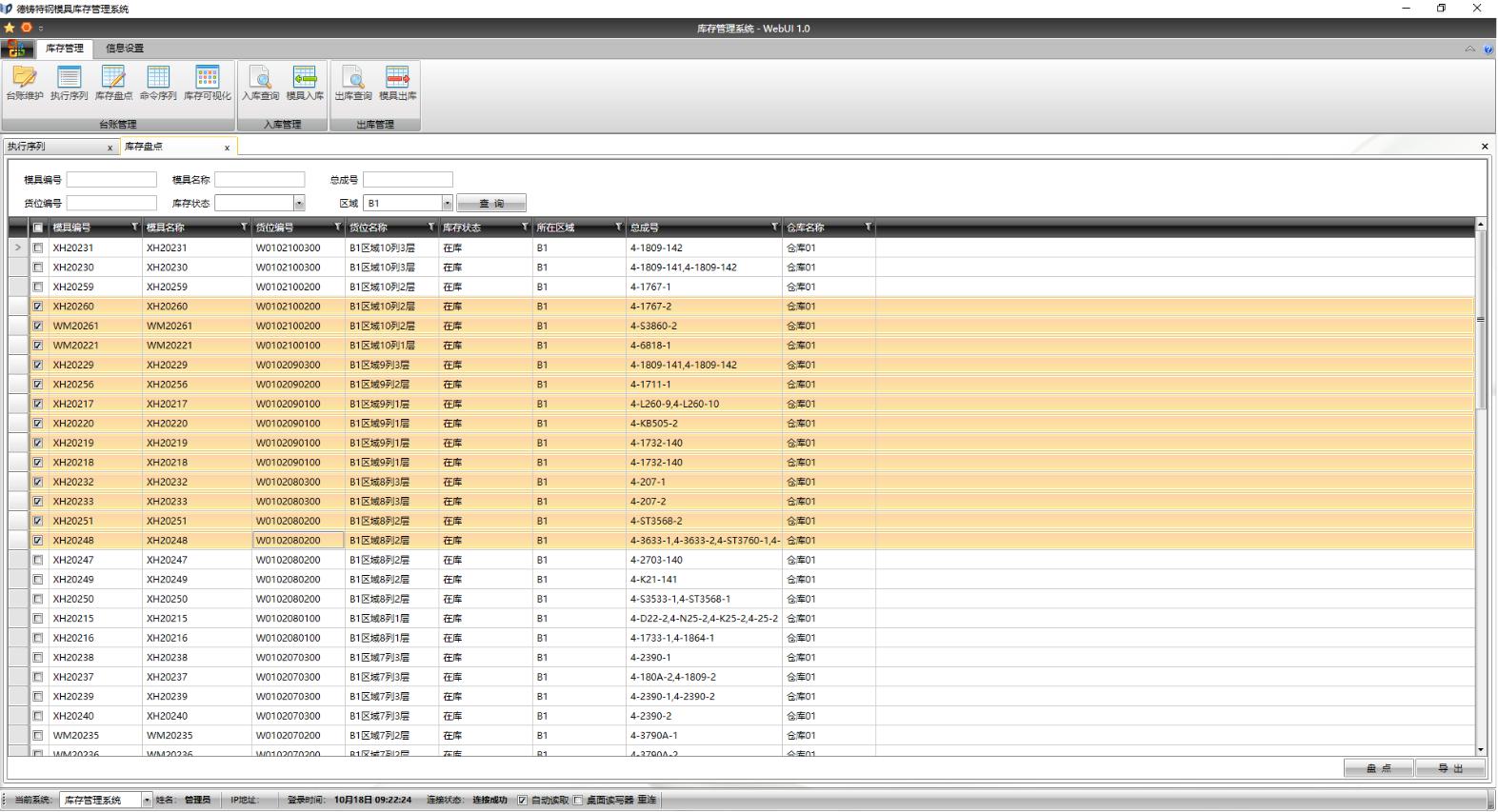Open 入库查询 inbound query
The image size is (1498, 812).
[260, 83]
